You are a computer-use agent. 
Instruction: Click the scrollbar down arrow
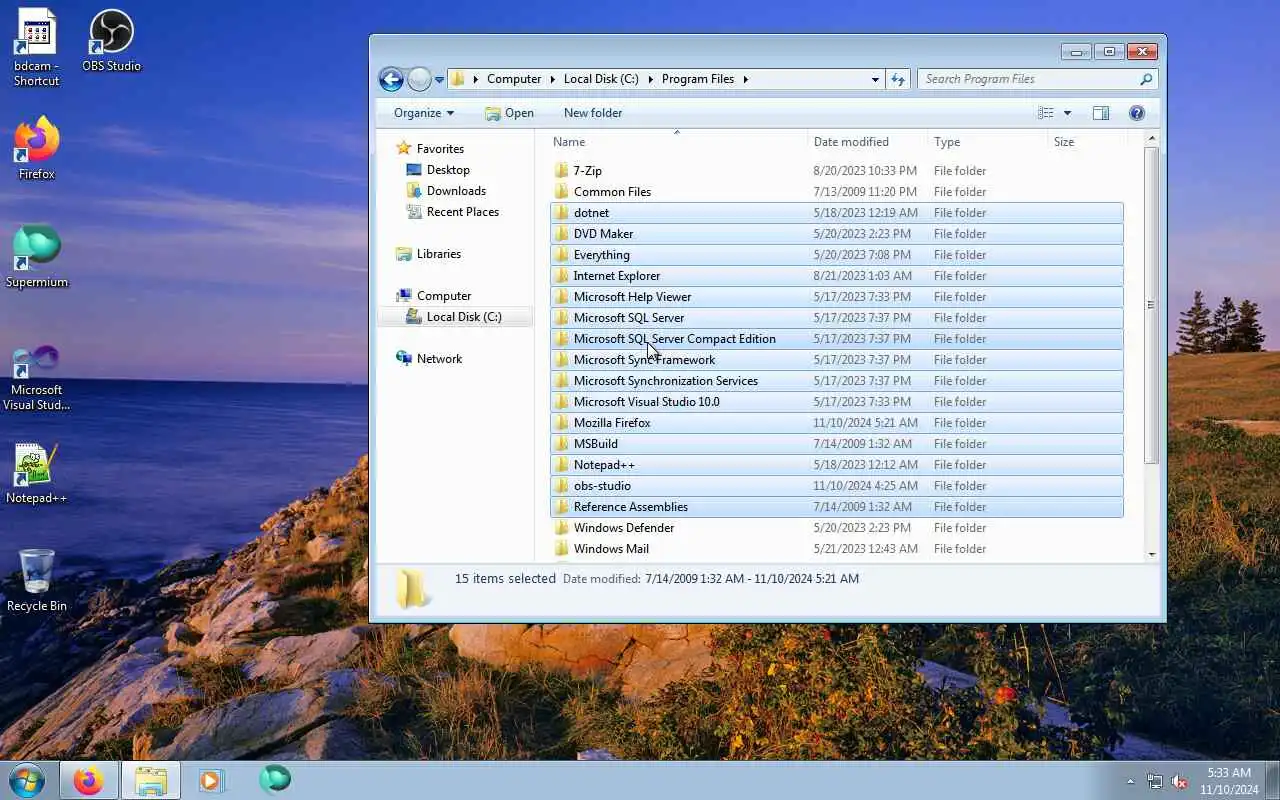1152,554
